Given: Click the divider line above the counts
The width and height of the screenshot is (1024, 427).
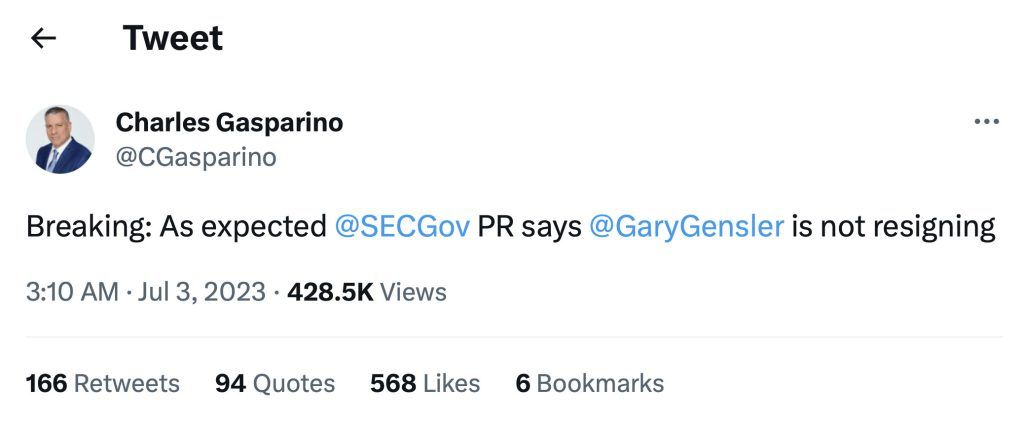Looking at the screenshot, I should click(x=512, y=337).
